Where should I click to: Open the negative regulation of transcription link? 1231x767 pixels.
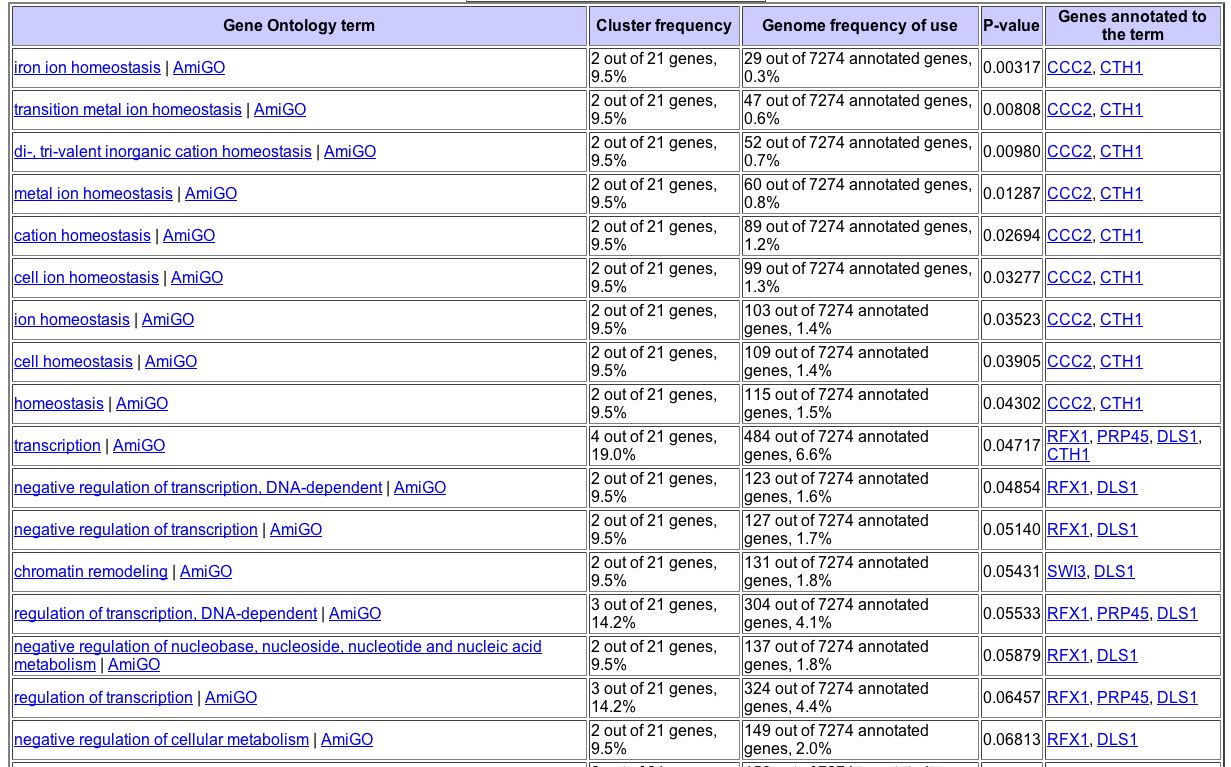click(x=136, y=530)
